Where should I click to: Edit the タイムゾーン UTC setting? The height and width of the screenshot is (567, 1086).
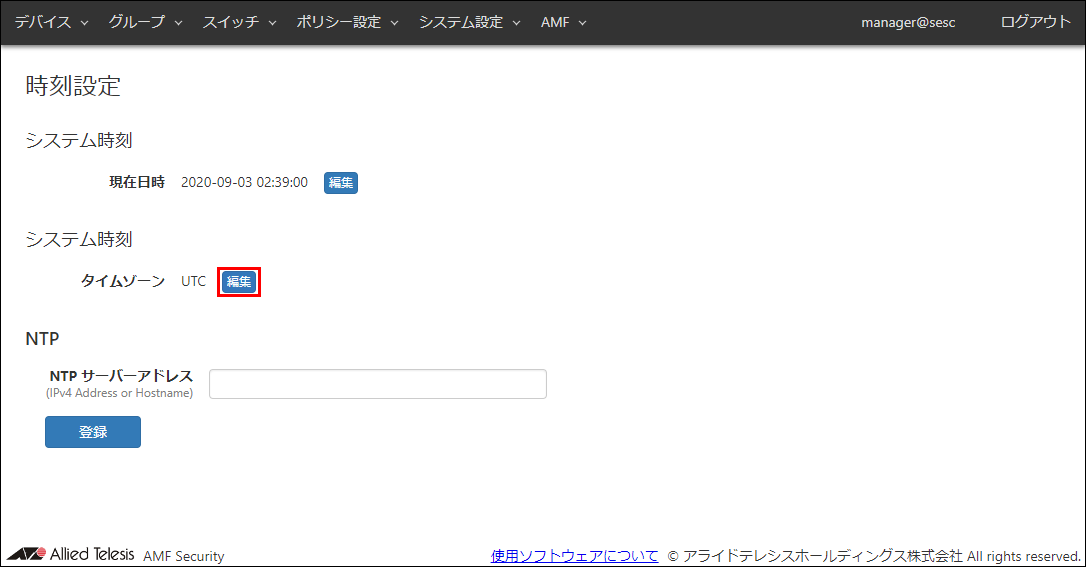239,282
